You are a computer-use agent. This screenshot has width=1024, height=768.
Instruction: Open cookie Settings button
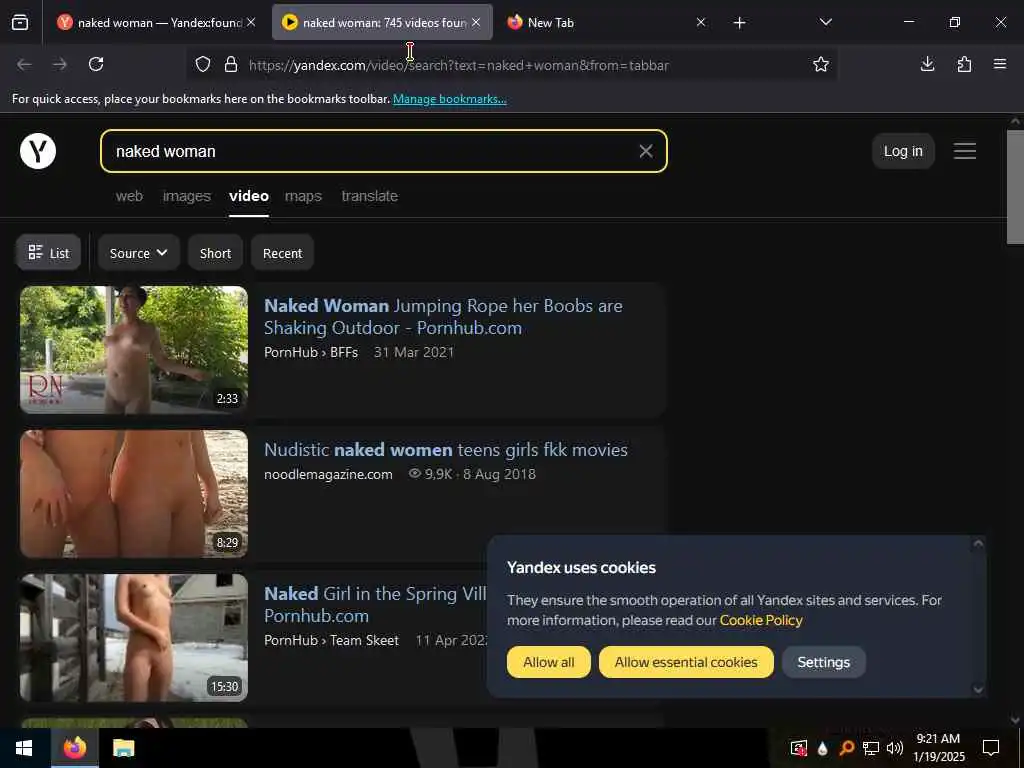point(824,662)
